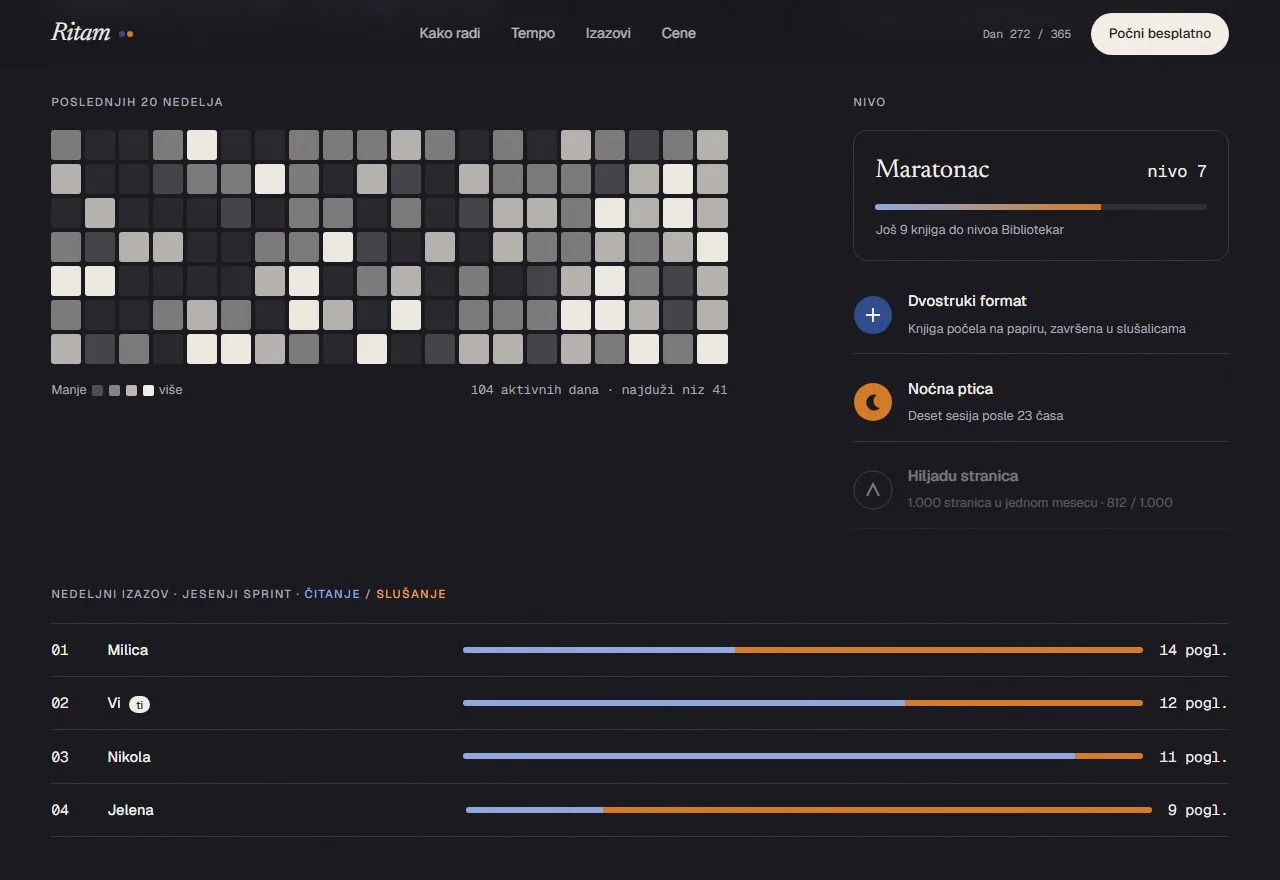Click 'POSLEDNJIH 20 NEDELJA' heading
This screenshot has width=1280, height=880.
pos(137,102)
